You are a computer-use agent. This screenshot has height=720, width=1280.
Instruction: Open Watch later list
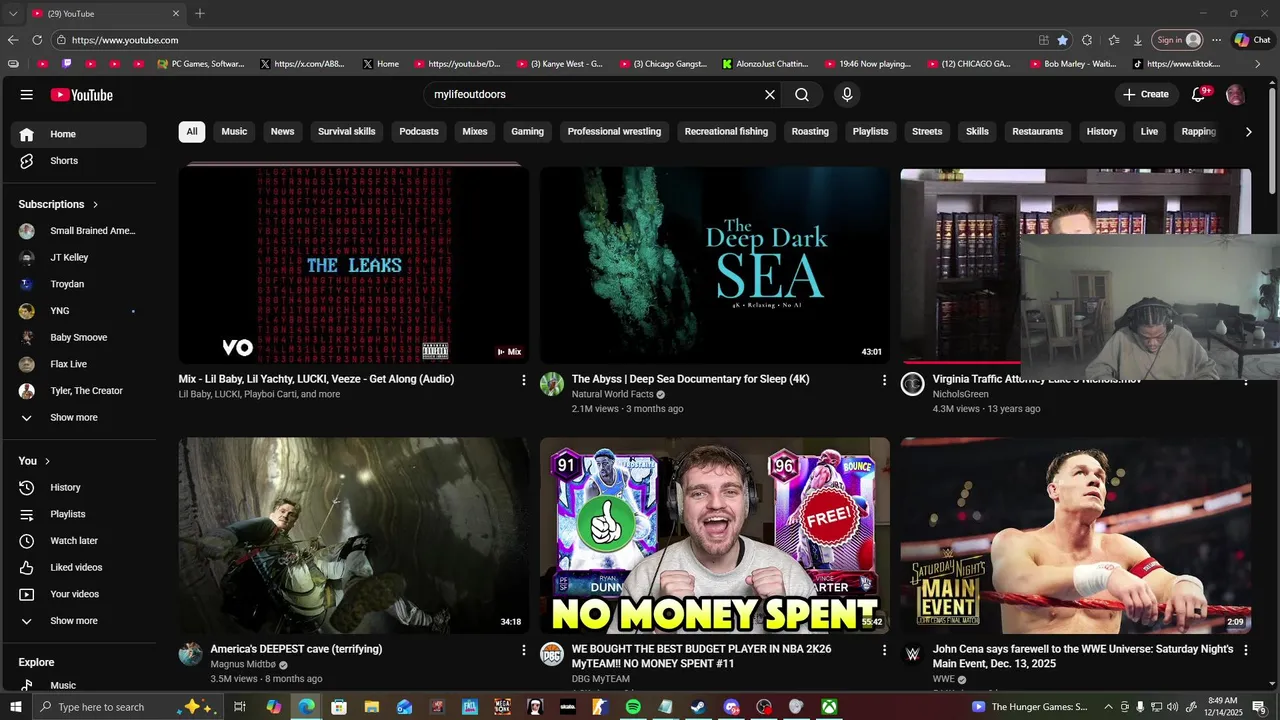click(x=78, y=541)
